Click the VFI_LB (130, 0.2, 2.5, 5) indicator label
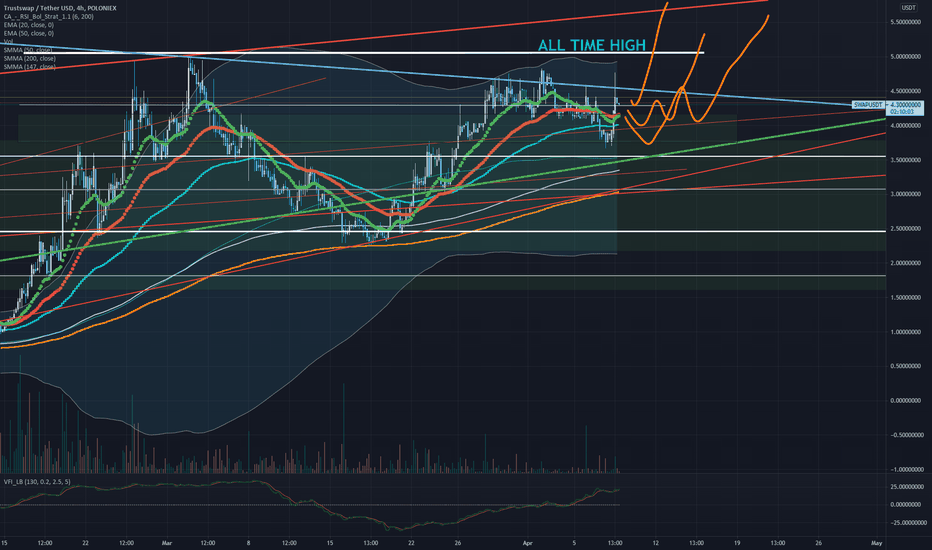This screenshot has height=550, width=932. click(x=37, y=482)
